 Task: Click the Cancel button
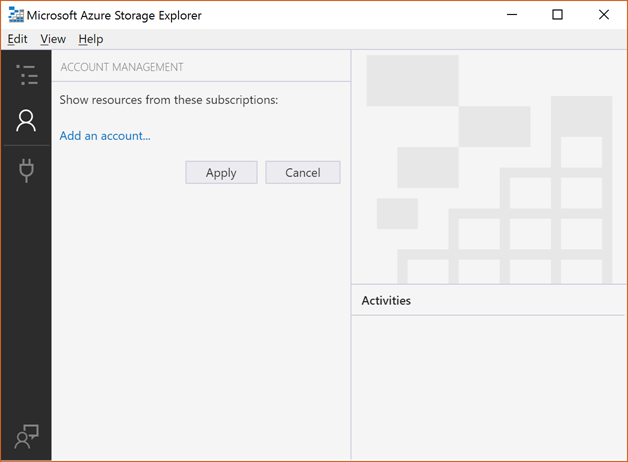(303, 173)
